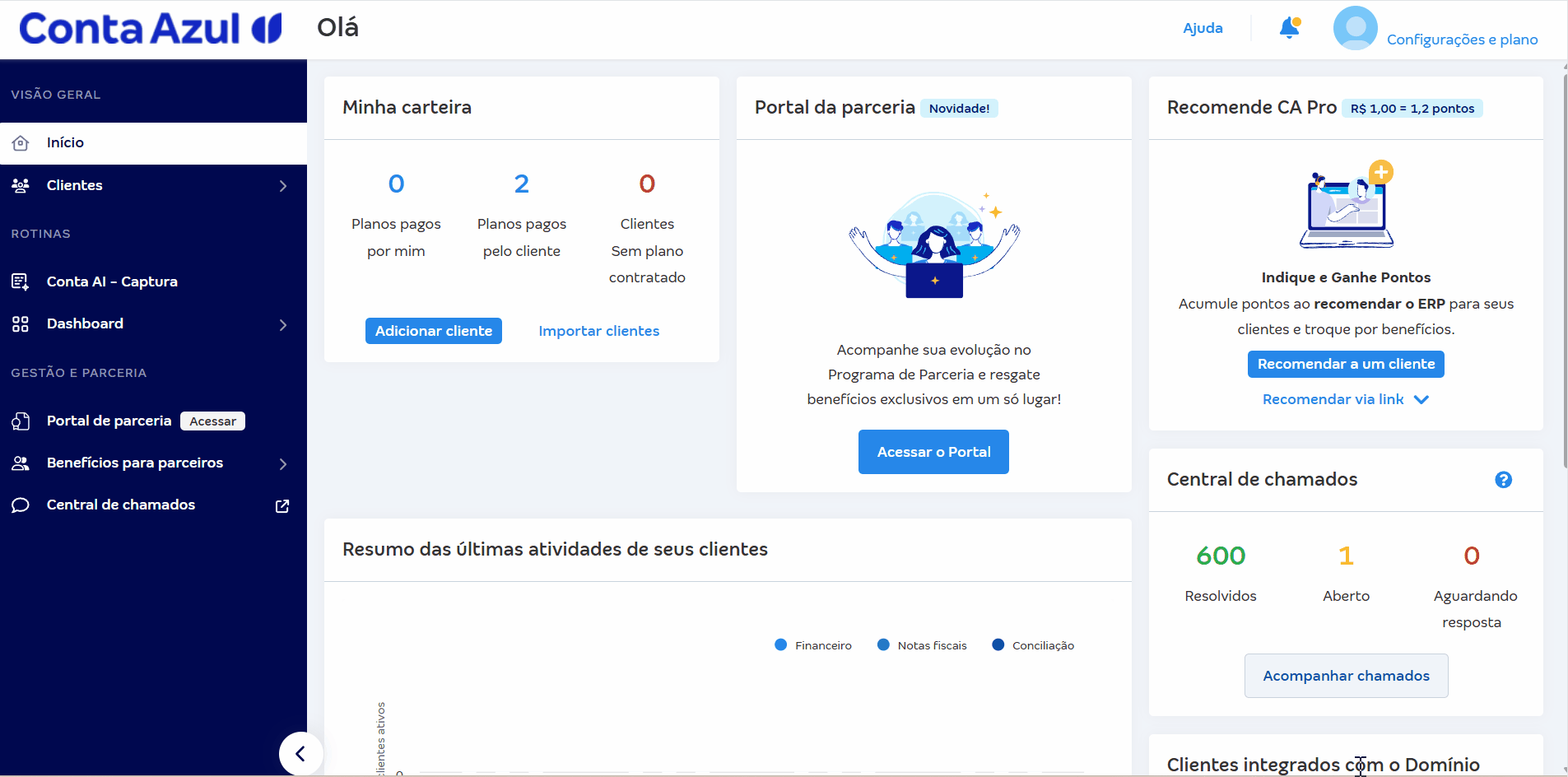
Task: Click the Novidade! badge
Action: coord(959,109)
